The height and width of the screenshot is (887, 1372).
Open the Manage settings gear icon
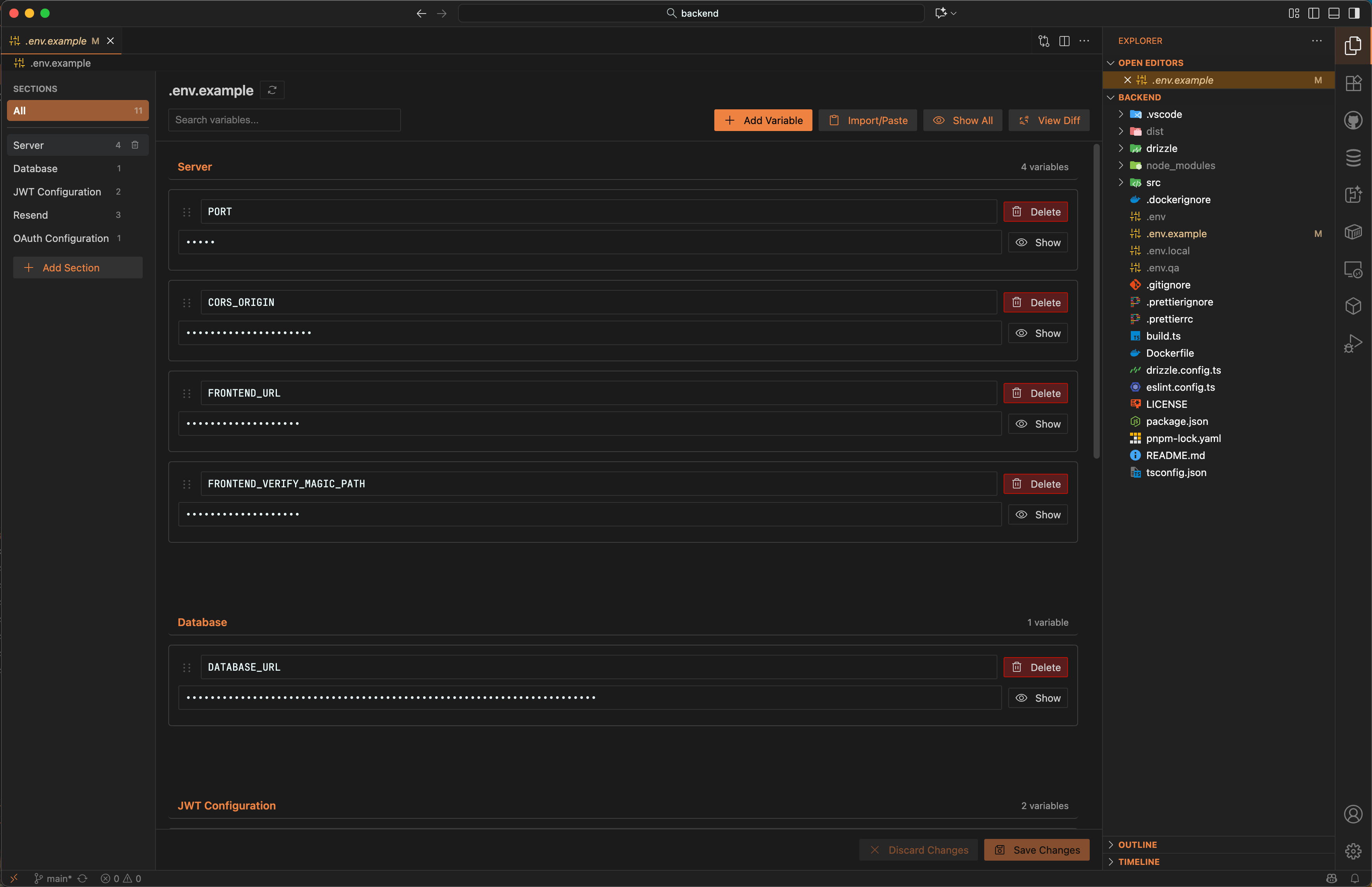point(1353,851)
